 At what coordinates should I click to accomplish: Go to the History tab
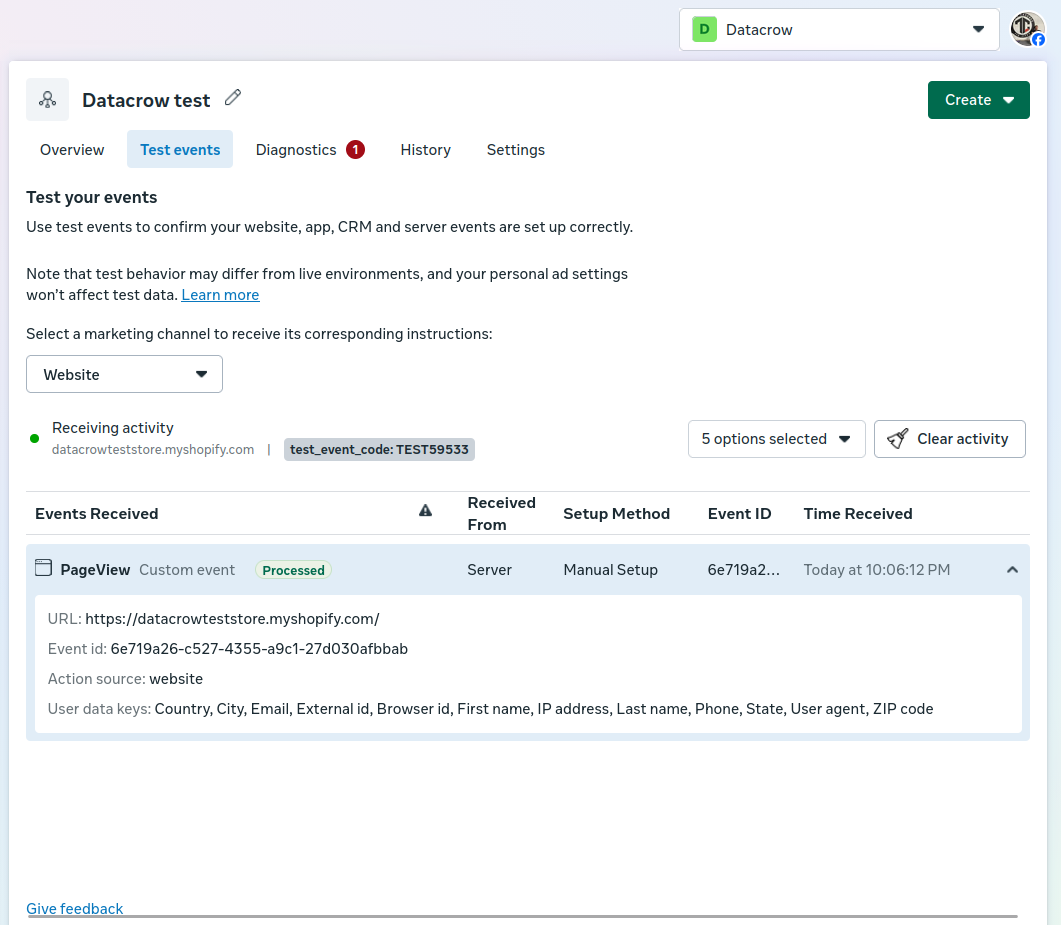(426, 150)
